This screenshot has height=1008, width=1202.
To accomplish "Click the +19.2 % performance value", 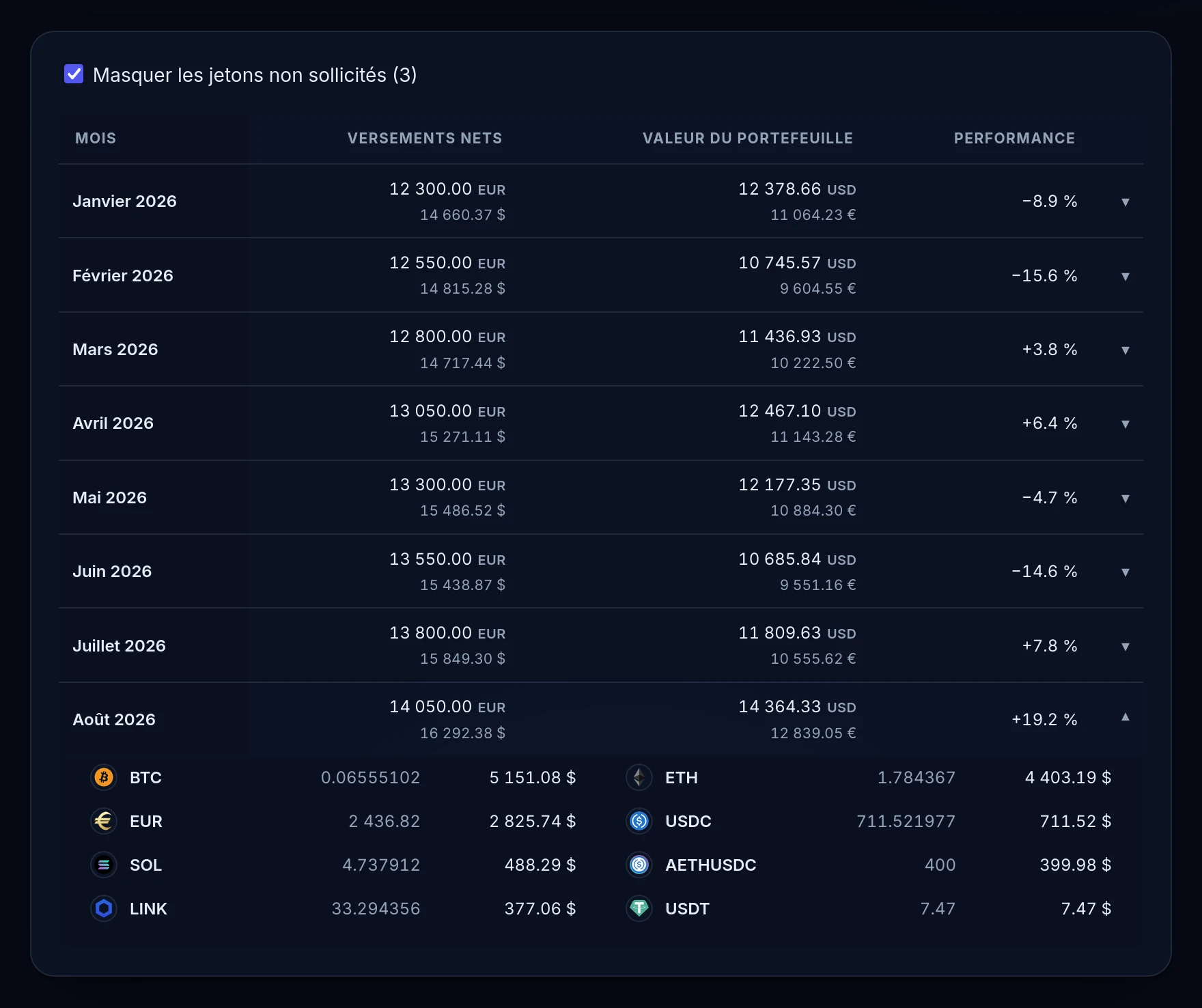I will click(x=1044, y=720).
